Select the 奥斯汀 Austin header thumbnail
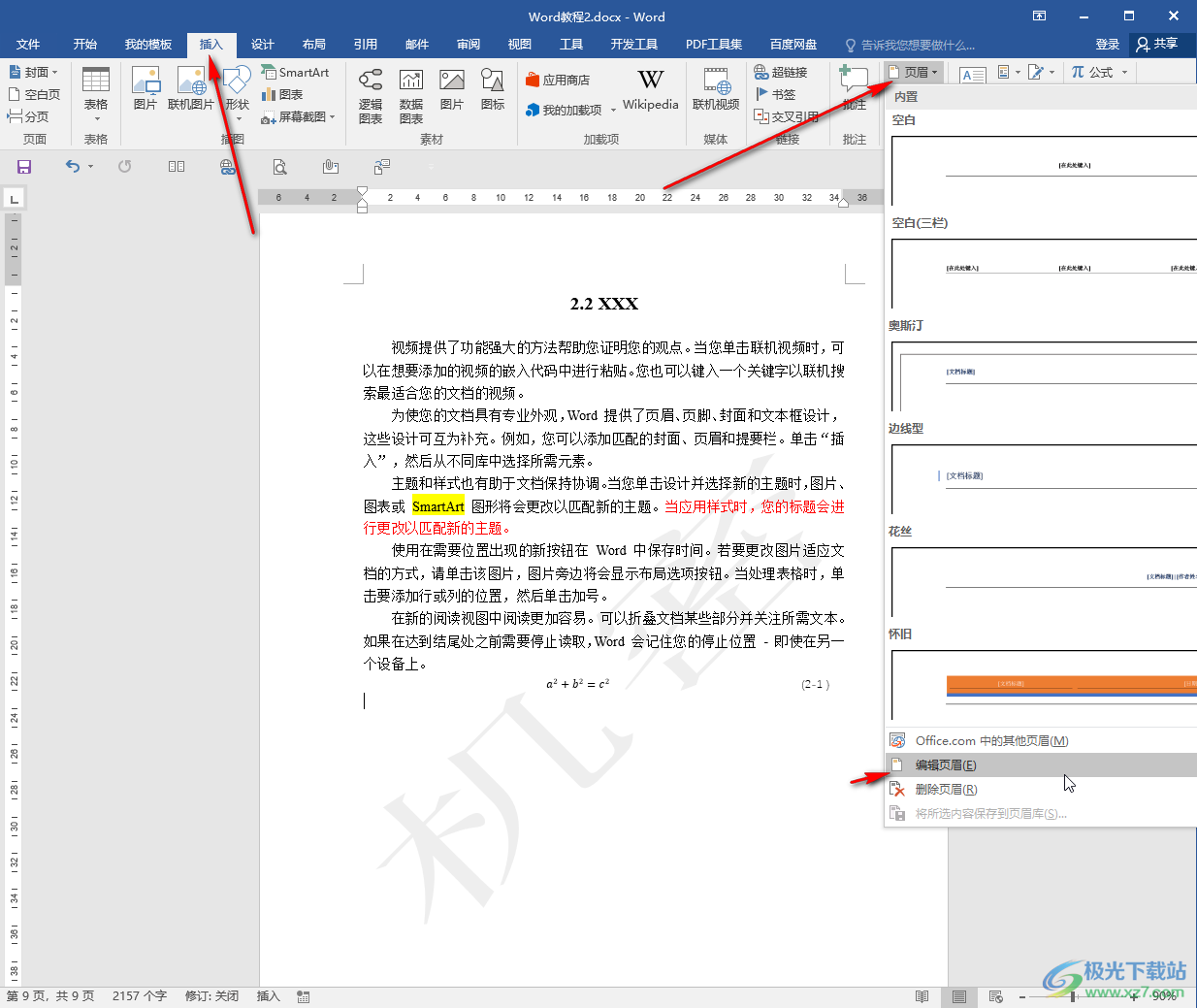The image size is (1197, 1008). [x=1044, y=375]
